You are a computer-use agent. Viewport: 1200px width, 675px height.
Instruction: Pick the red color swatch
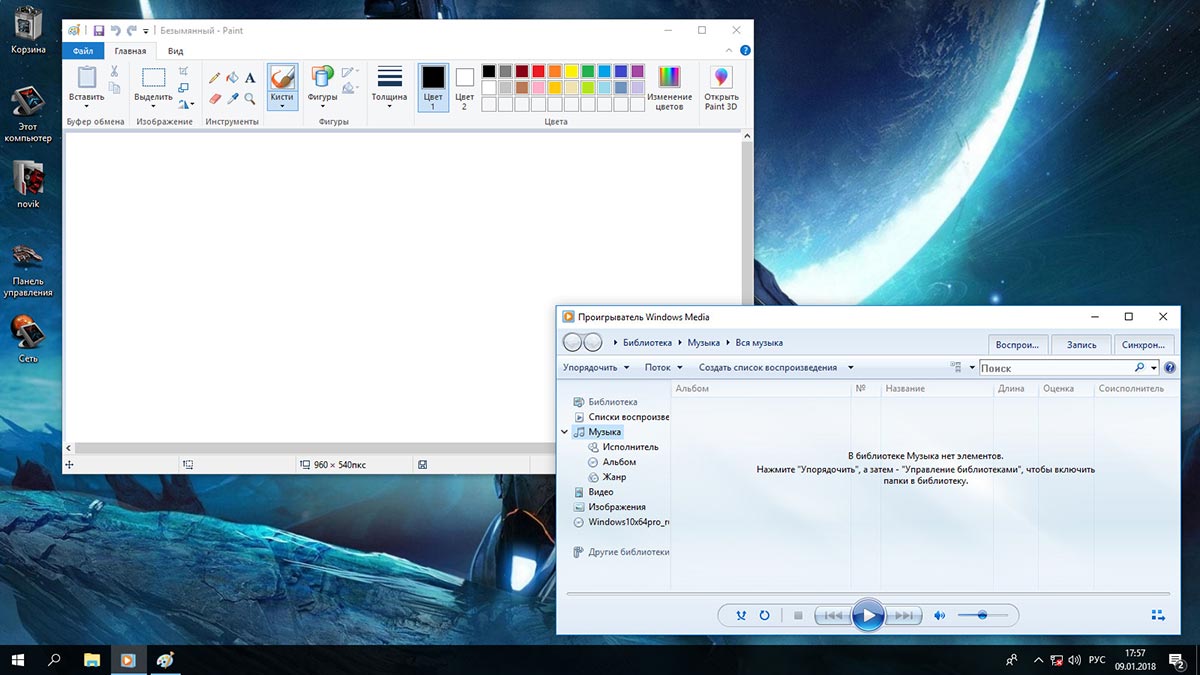coord(538,71)
